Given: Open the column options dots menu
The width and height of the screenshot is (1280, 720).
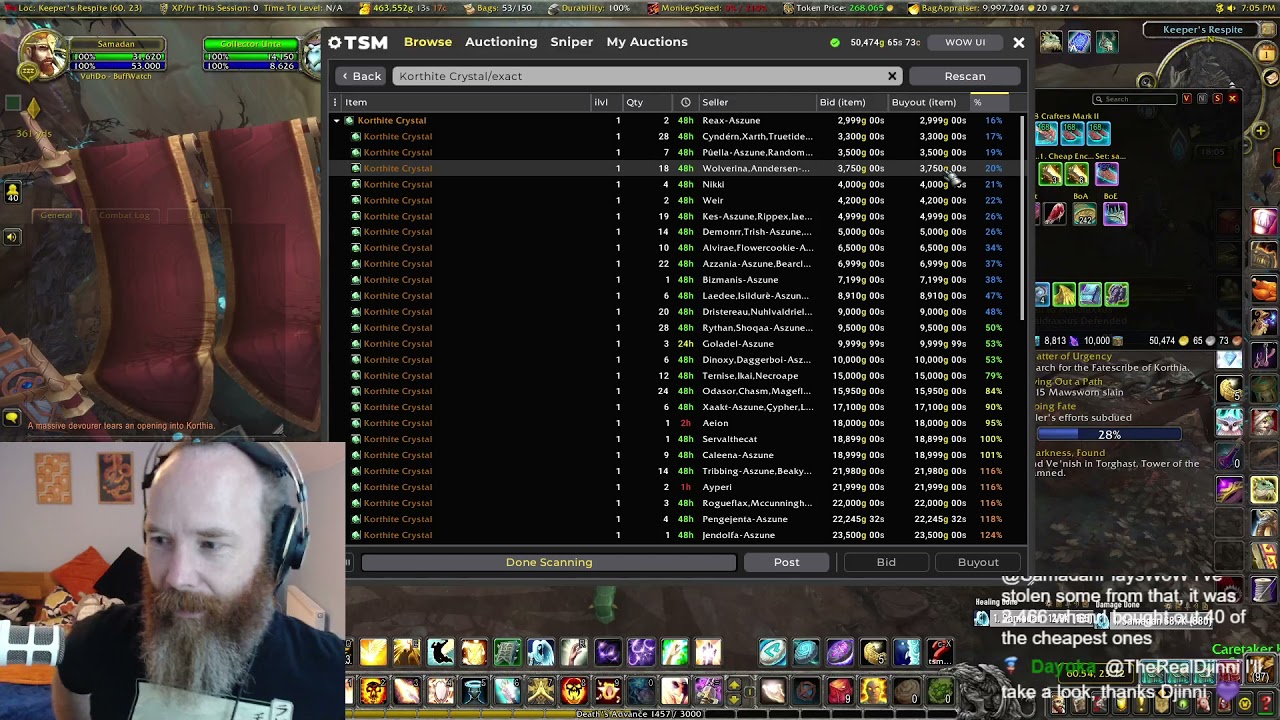Looking at the screenshot, I should click(x=335, y=102).
